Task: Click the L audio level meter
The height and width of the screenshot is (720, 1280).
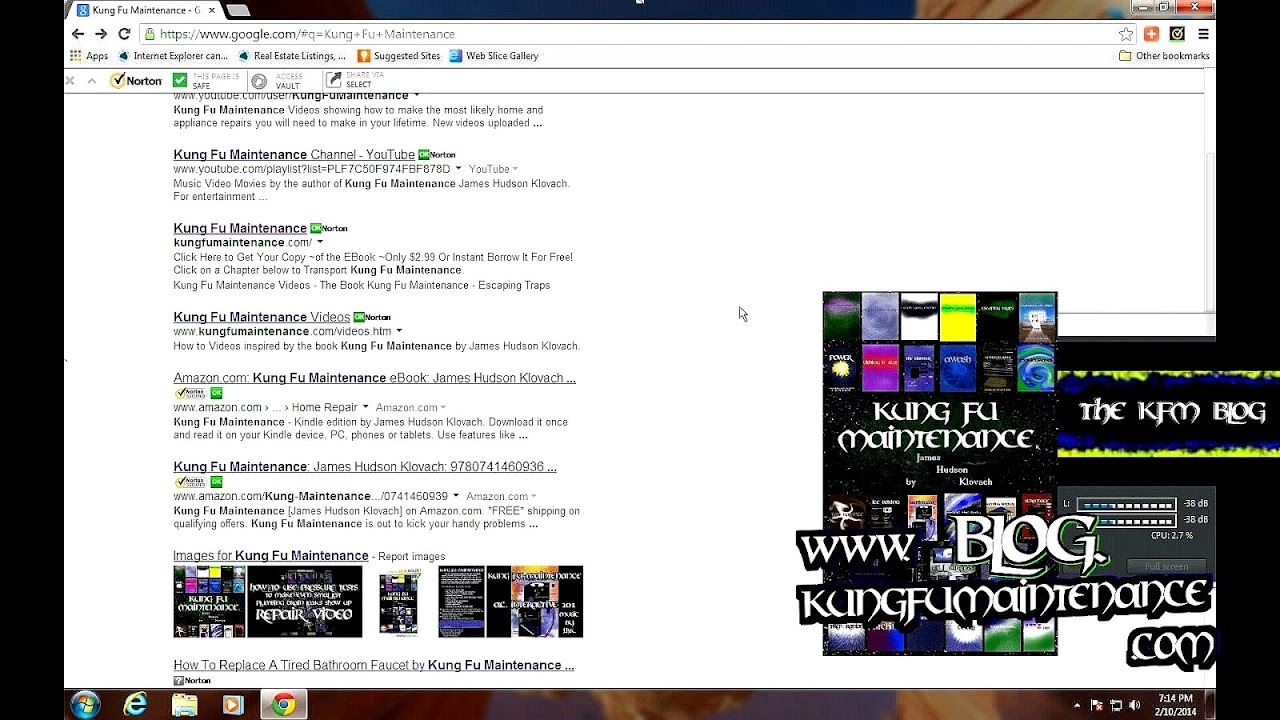Action: point(1125,504)
